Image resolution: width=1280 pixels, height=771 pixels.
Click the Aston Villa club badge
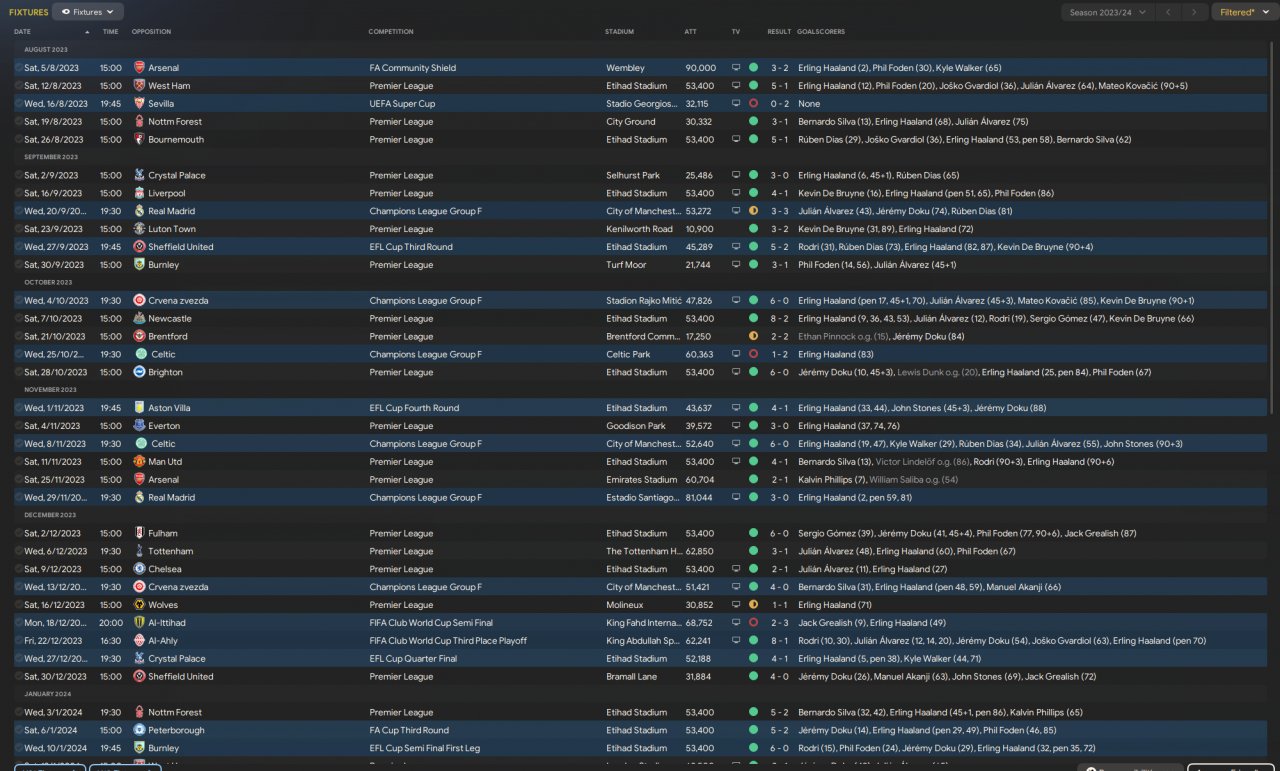[x=139, y=409]
